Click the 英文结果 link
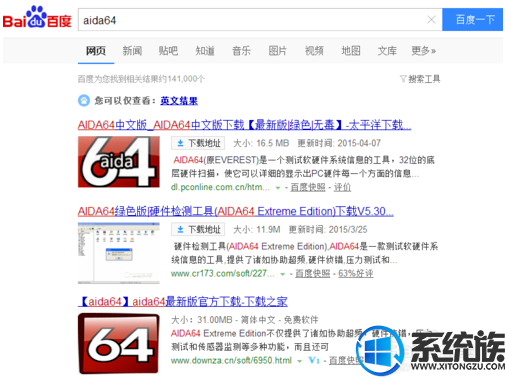 tap(179, 101)
